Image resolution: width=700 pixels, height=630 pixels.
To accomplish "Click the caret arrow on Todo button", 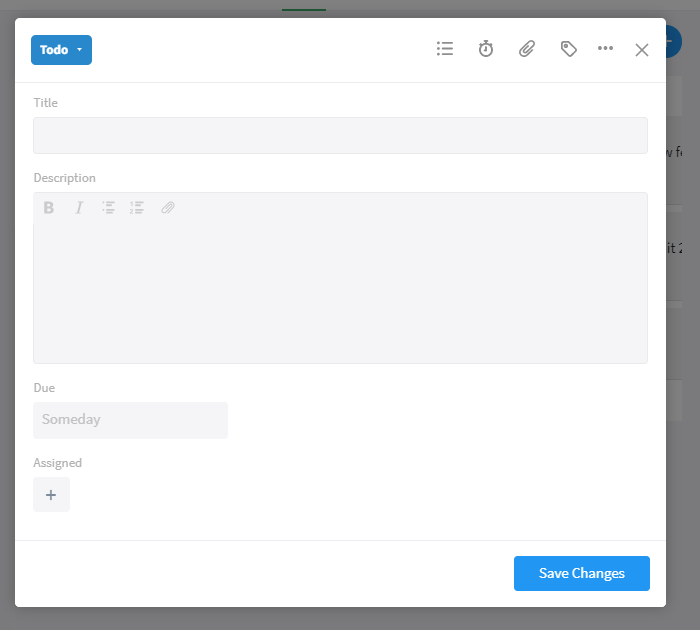I will [x=79, y=50].
